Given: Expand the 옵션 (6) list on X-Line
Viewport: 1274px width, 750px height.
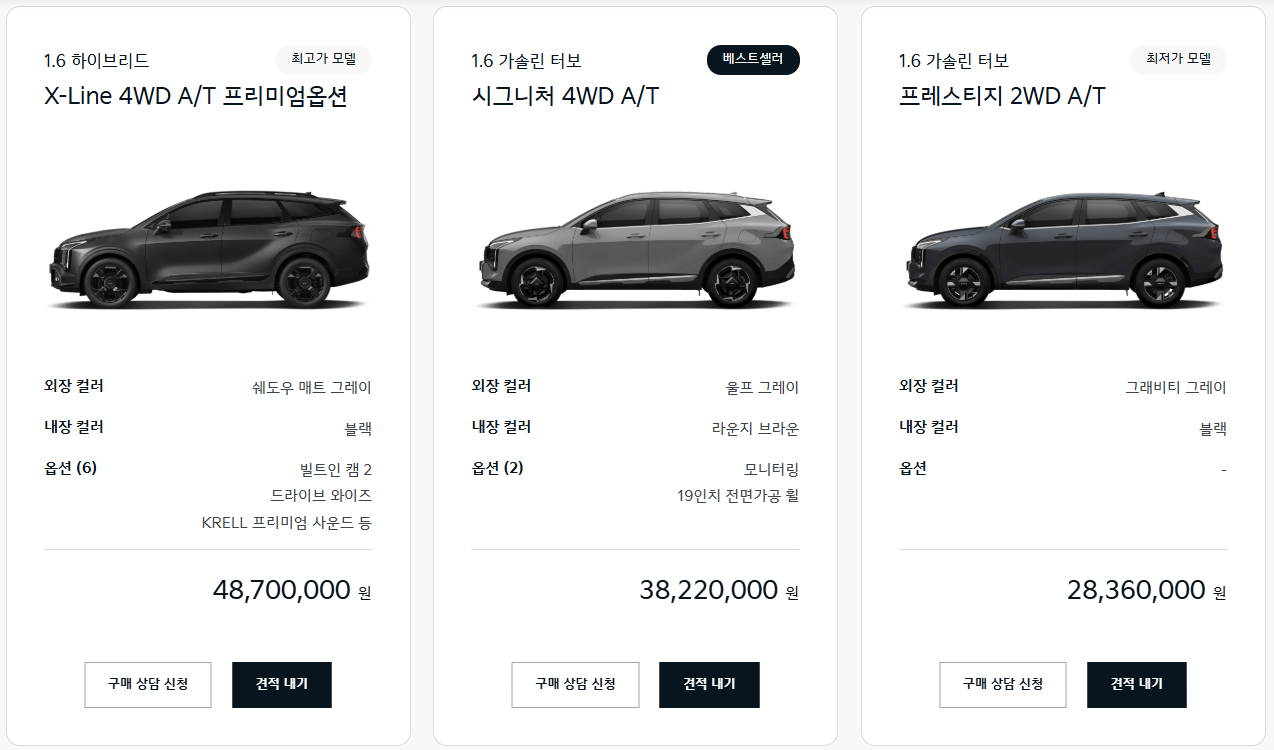Looking at the screenshot, I should click(x=72, y=468).
